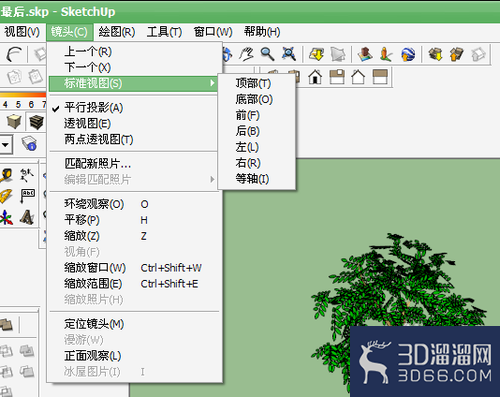The image size is (500, 397).
Task: Select 后(B) back view
Action: (257, 131)
